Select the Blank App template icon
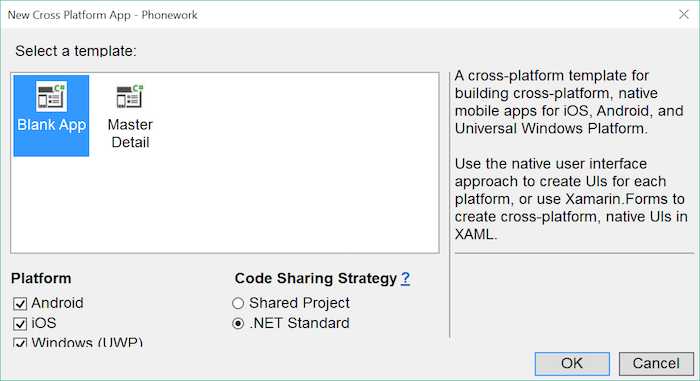The image size is (700, 381). tap(51, 96)
